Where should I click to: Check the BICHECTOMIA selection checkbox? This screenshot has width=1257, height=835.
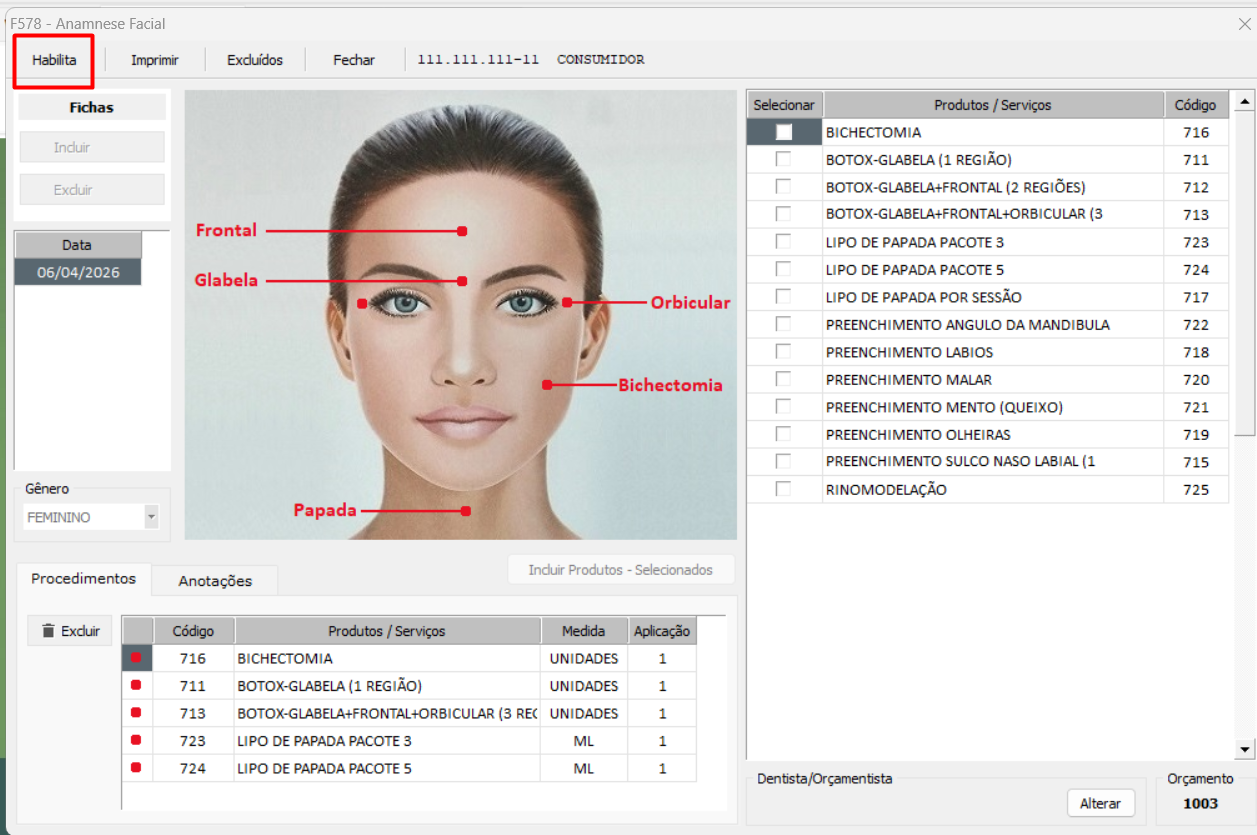point(784,132)
